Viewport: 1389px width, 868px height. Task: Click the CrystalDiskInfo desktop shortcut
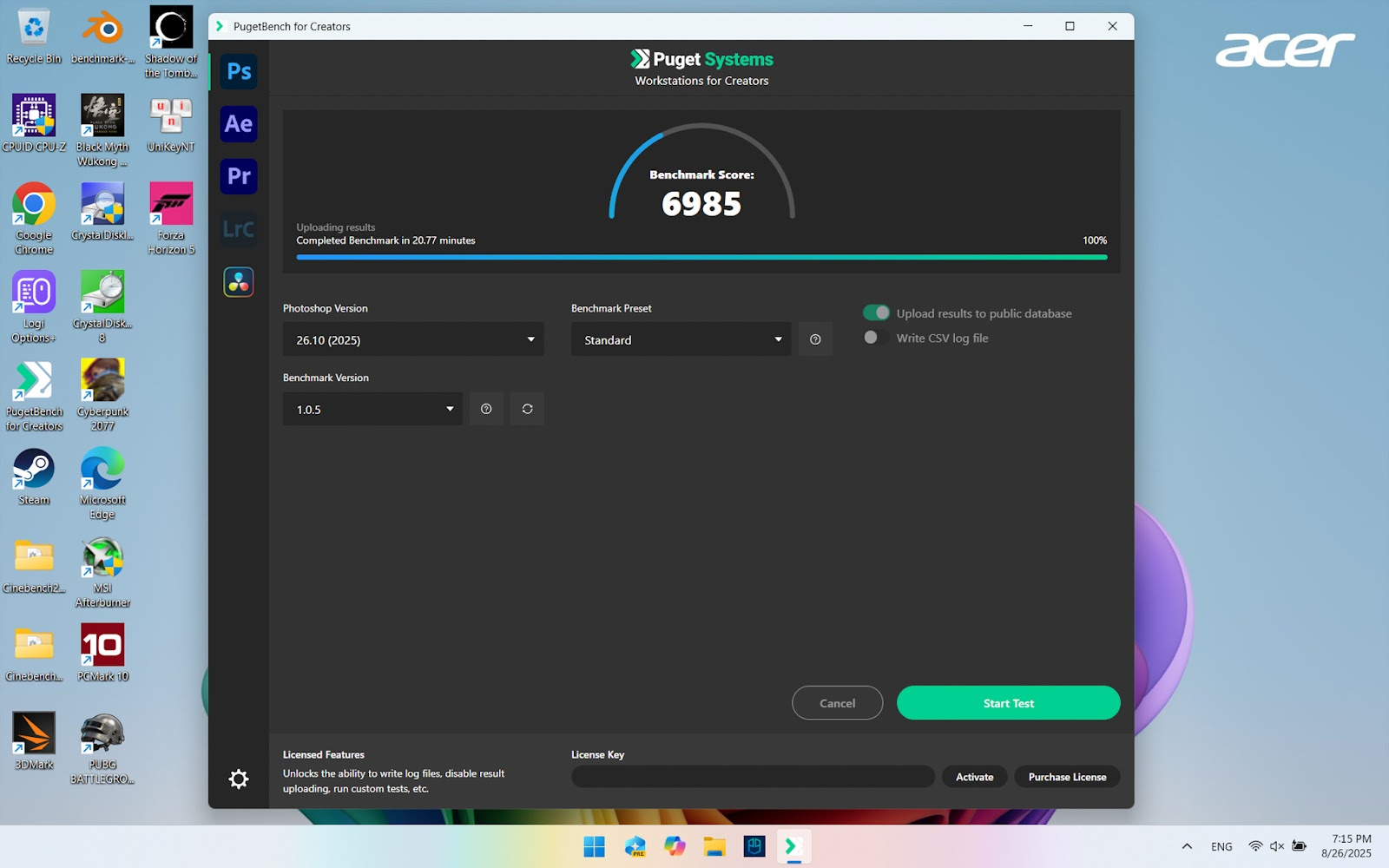click(102, 212)
